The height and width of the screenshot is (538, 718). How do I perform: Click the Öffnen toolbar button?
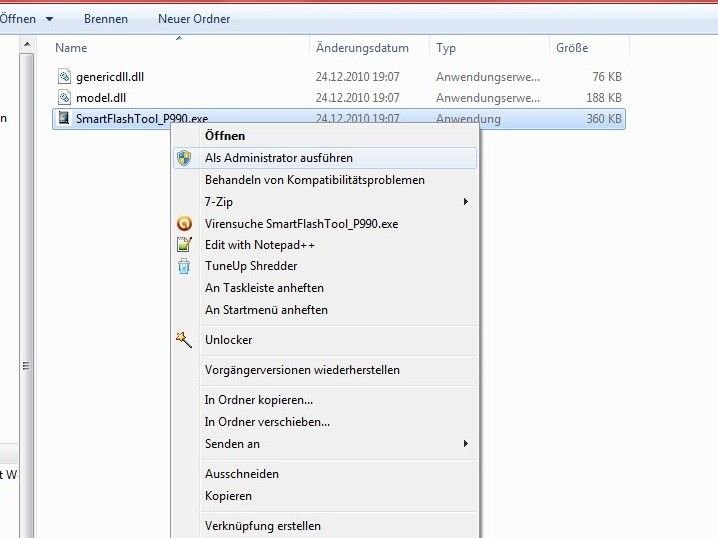(17, 19)
